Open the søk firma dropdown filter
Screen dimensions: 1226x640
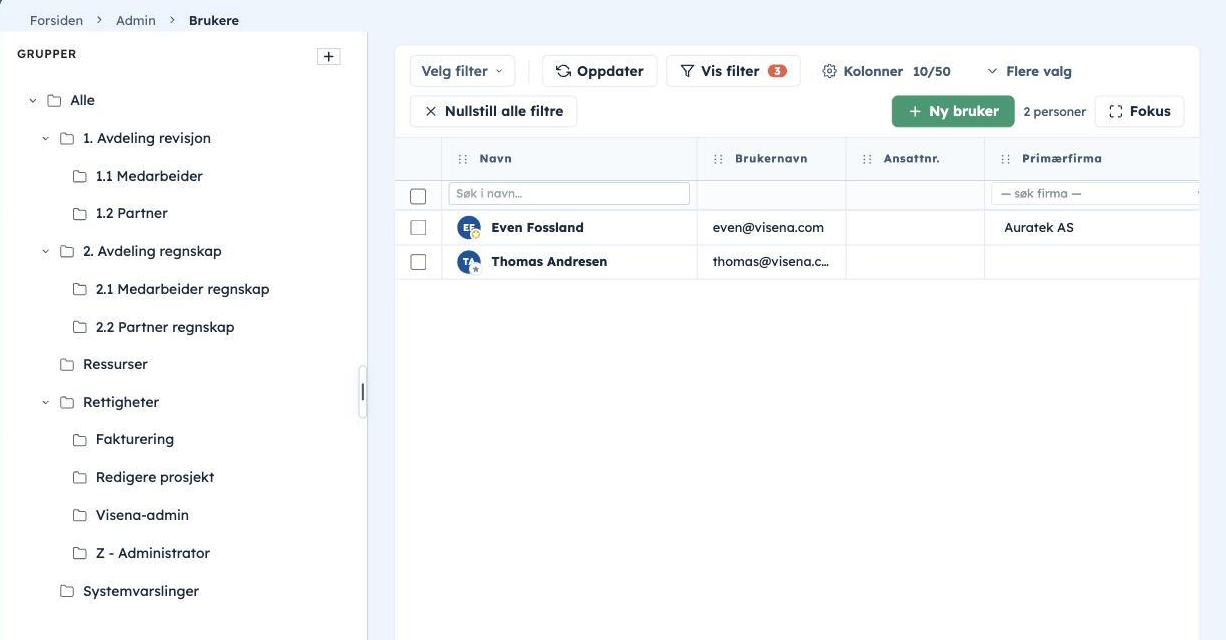coord(1096,193)
